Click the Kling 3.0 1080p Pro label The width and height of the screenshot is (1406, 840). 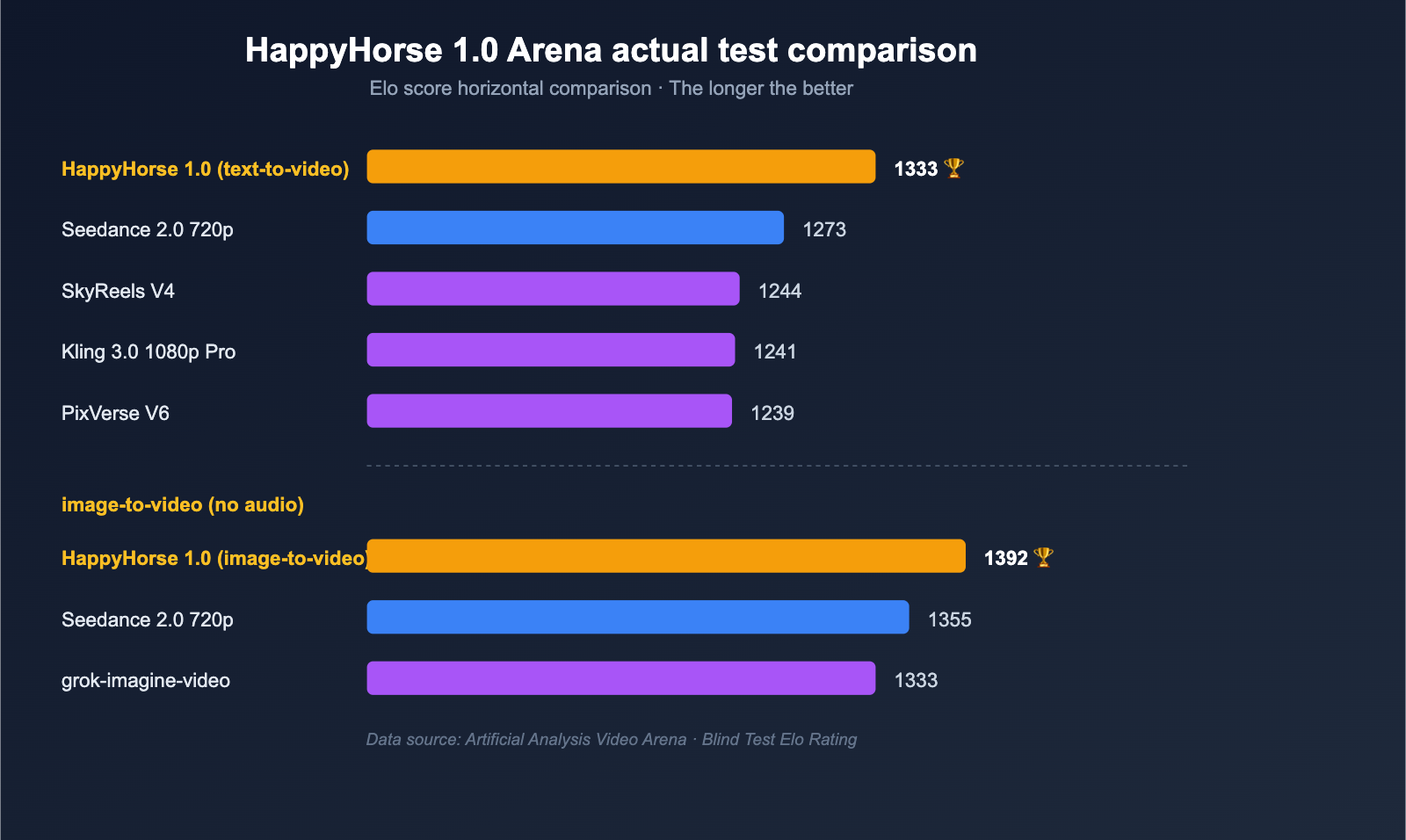click(x=149, y=351)
